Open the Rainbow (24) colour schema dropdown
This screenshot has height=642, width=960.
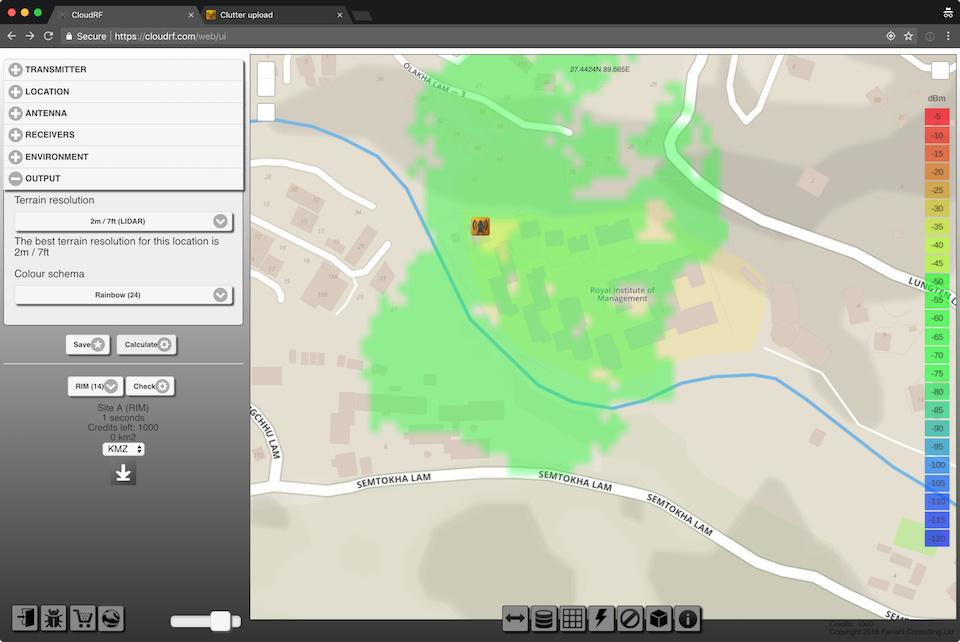pyautogui.click(x=123, y=295)
